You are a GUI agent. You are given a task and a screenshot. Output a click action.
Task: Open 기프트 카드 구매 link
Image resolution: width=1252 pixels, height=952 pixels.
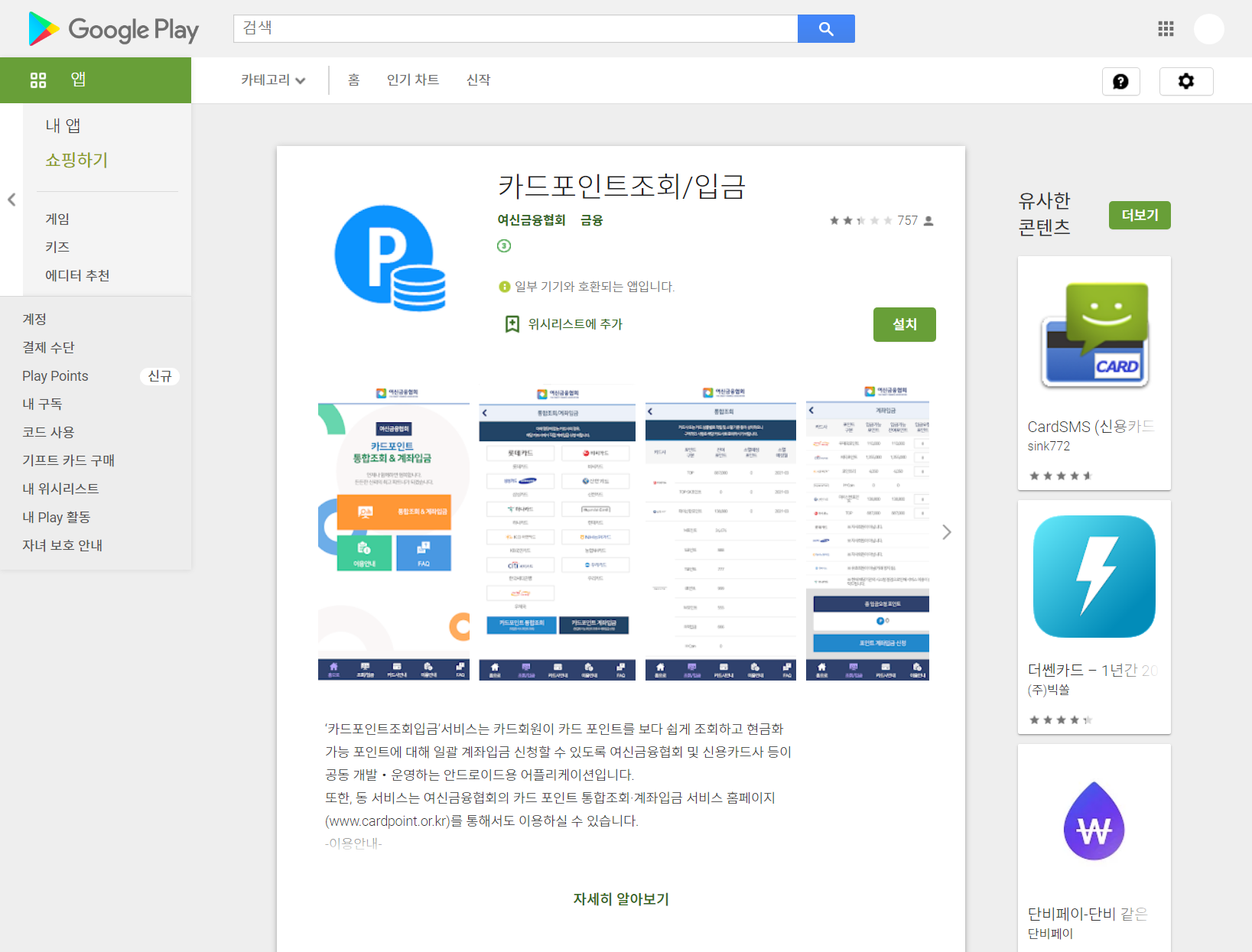coord(68,460)
